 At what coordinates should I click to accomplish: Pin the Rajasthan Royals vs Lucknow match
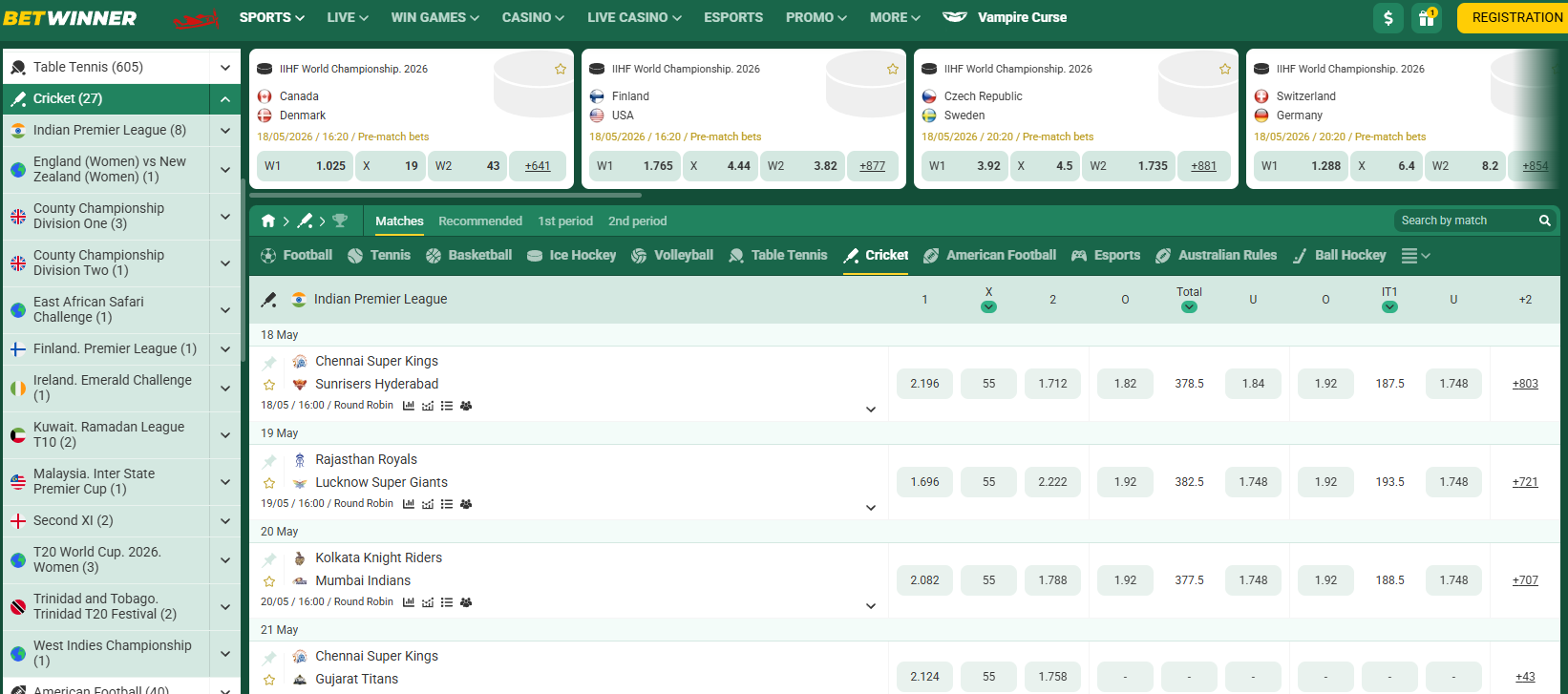pos(269,461)
